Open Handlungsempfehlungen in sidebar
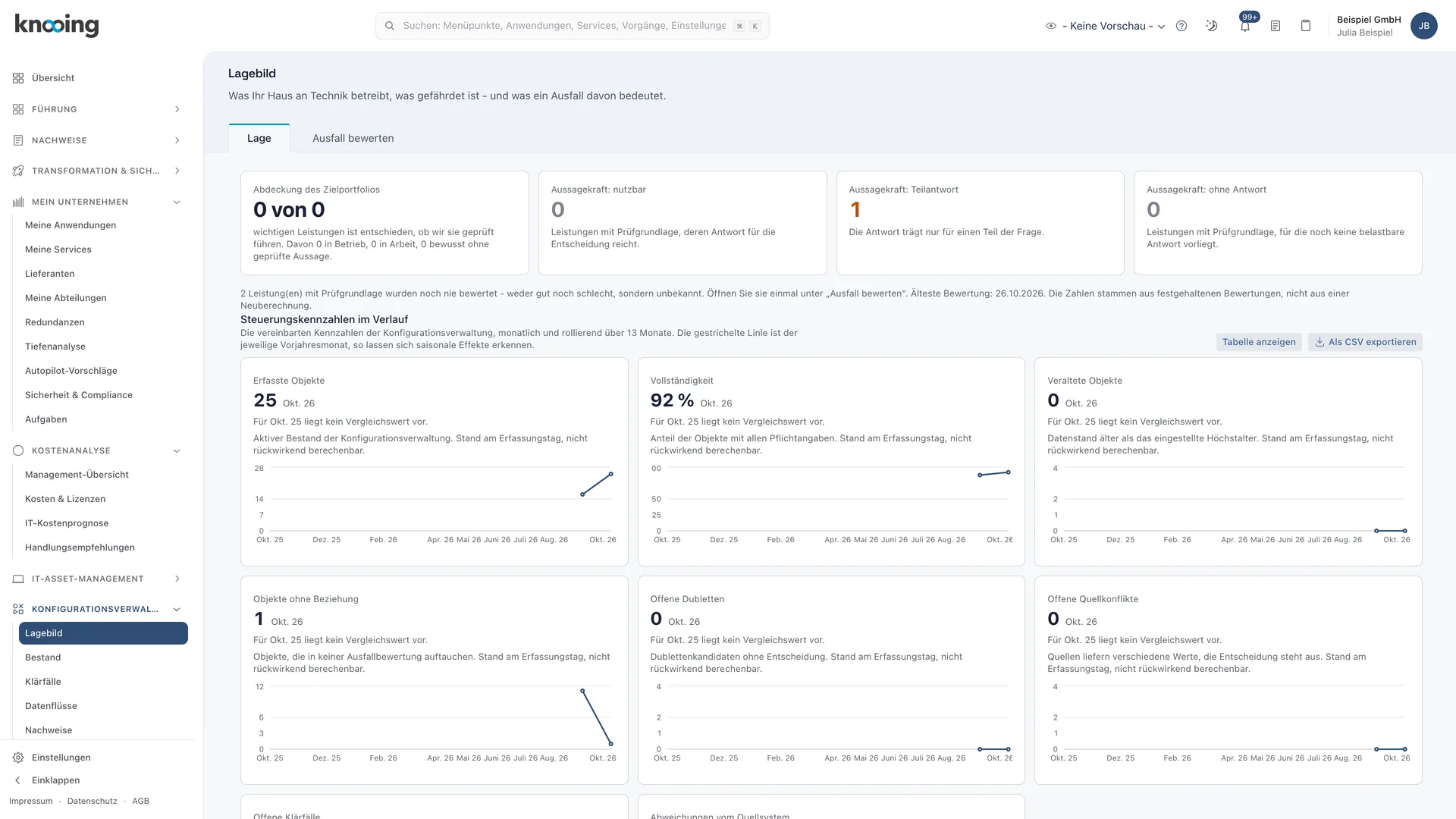Screen dimensions: 1456x819 (x=103, y=548)
